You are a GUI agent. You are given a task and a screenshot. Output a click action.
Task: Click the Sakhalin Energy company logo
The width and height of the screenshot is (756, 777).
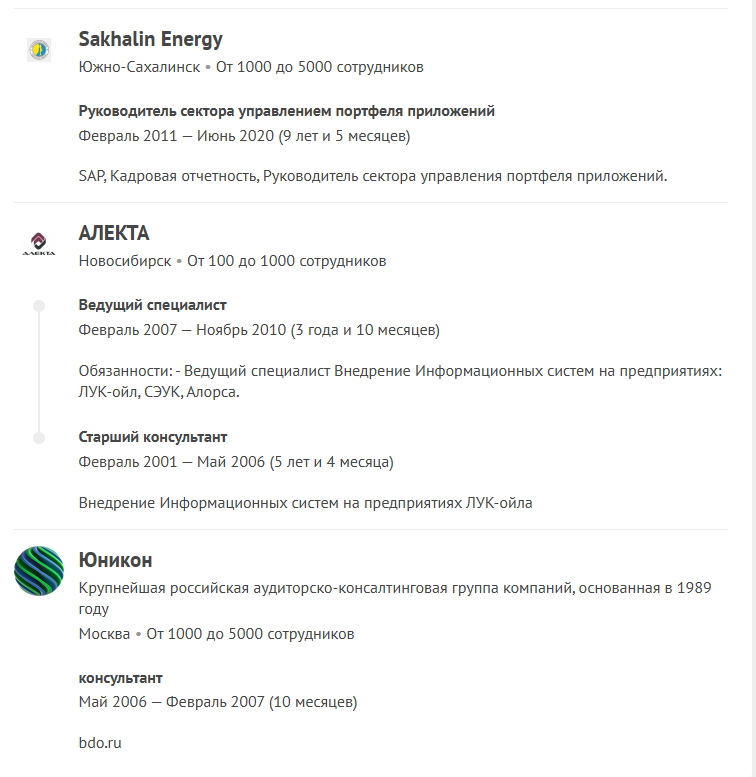[x=39, y=49]
